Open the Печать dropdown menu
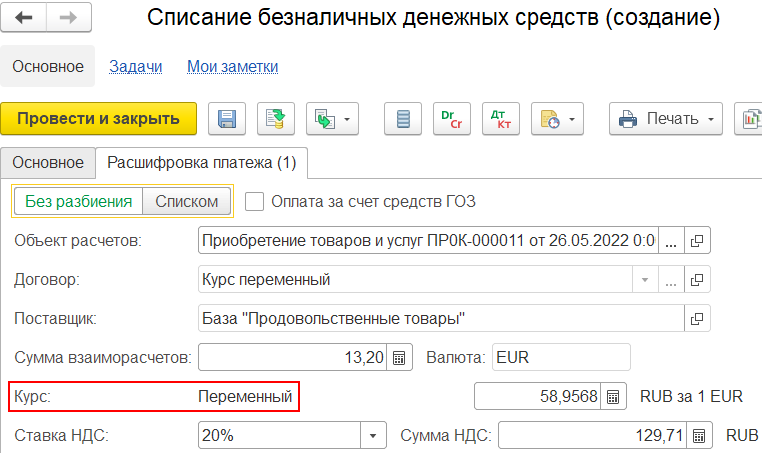The image size is (762, 453). [666, 119]
